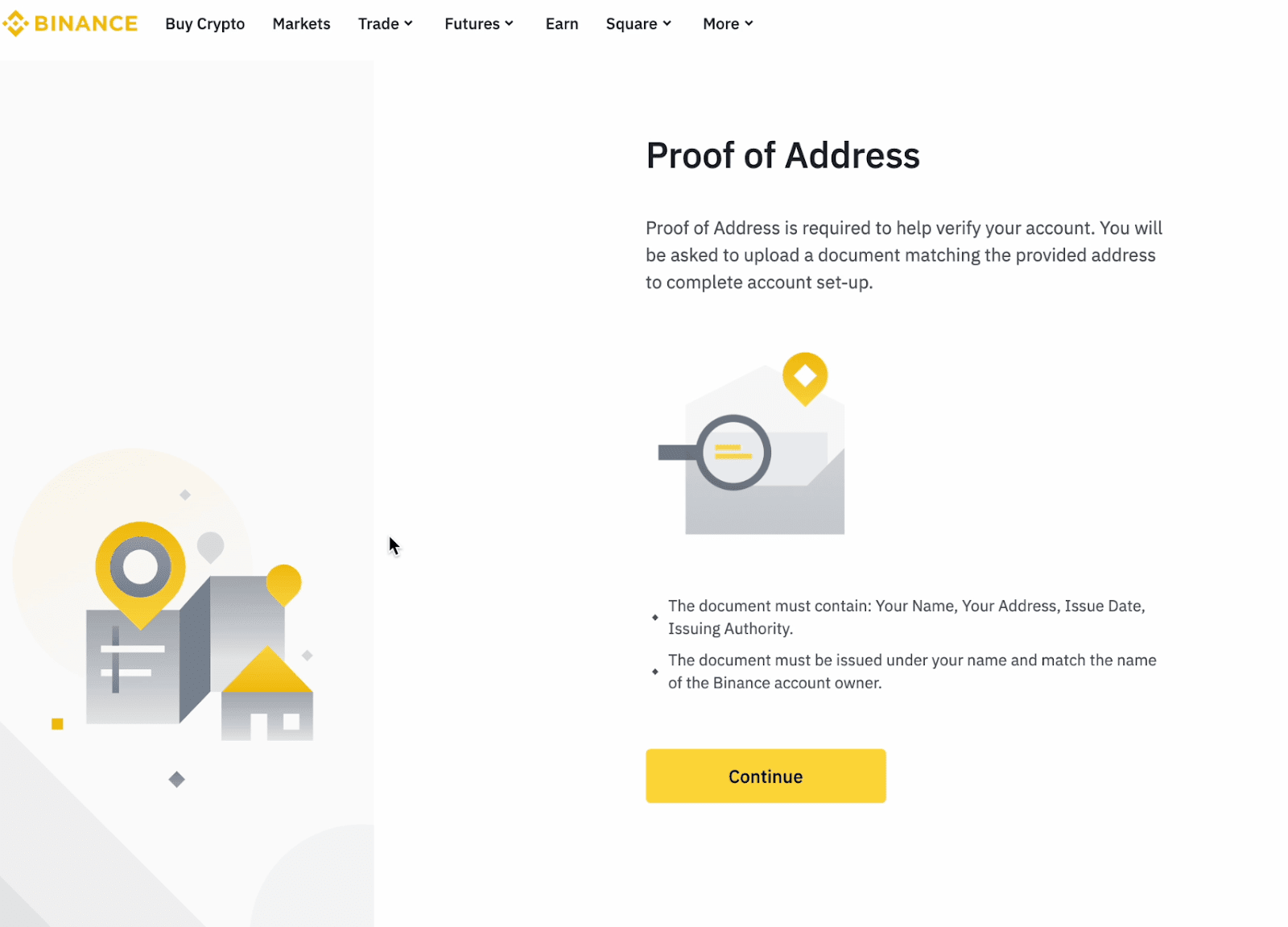Expand the Square dropdown menu

[638, 24]
